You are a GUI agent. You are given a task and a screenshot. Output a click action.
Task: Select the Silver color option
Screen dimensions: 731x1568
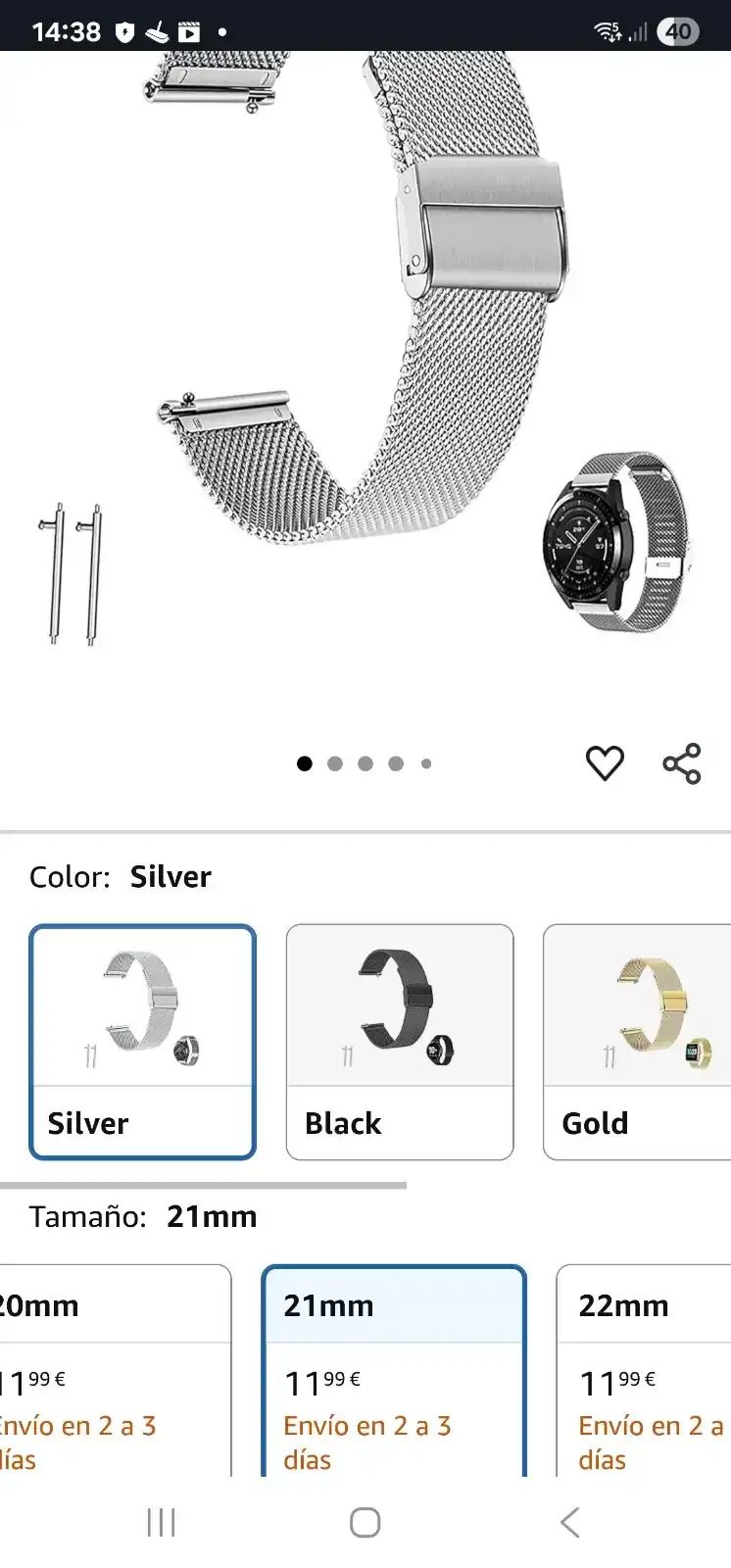pos(143,1042)
